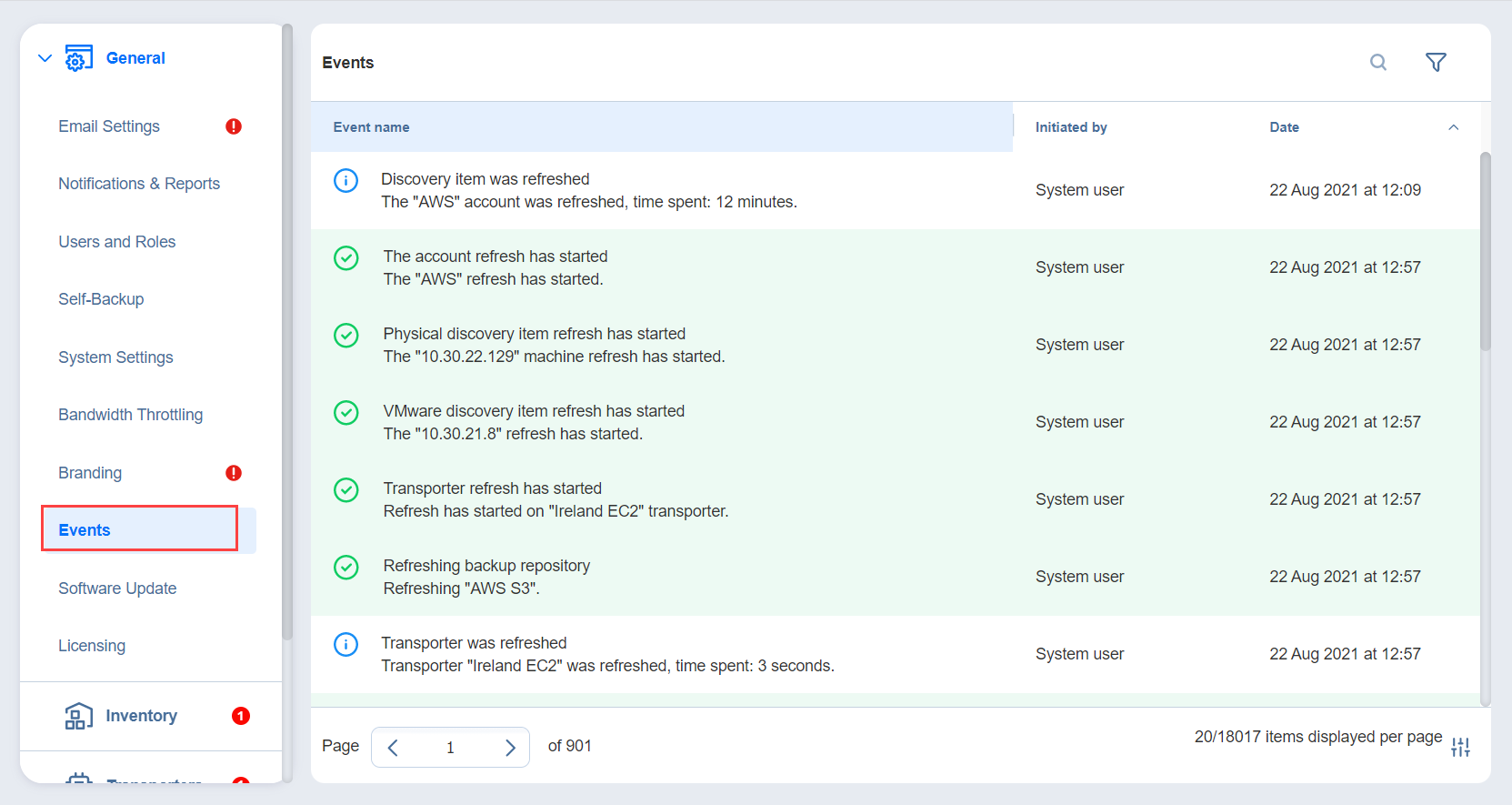Click the page number input field
Screen dimensions: 1512x805
(x=450, y=748)
